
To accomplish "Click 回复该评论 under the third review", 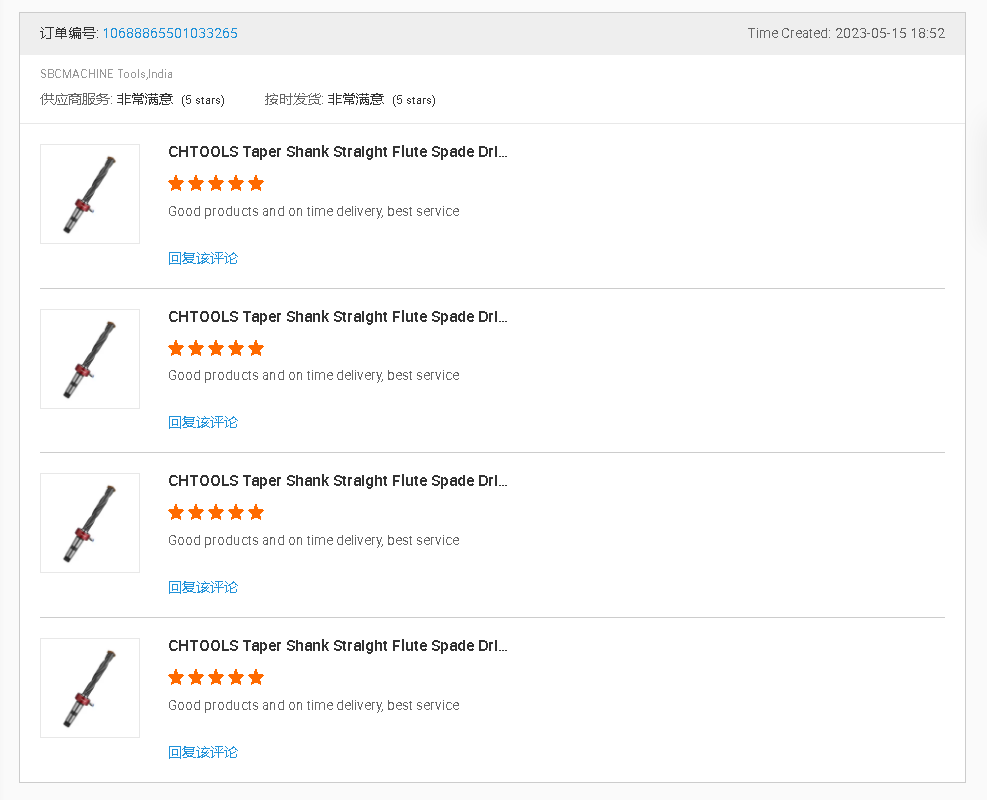I will (203, 587).
